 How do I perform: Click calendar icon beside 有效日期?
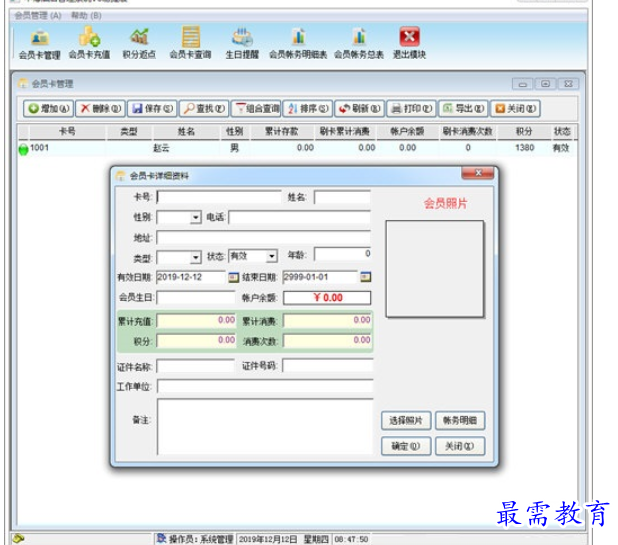click(234, 277)
